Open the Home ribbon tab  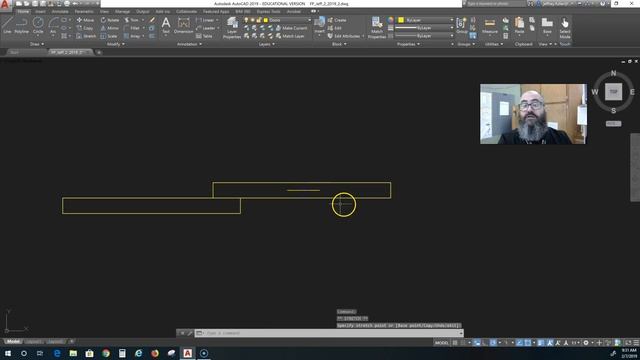pos(23,12)
